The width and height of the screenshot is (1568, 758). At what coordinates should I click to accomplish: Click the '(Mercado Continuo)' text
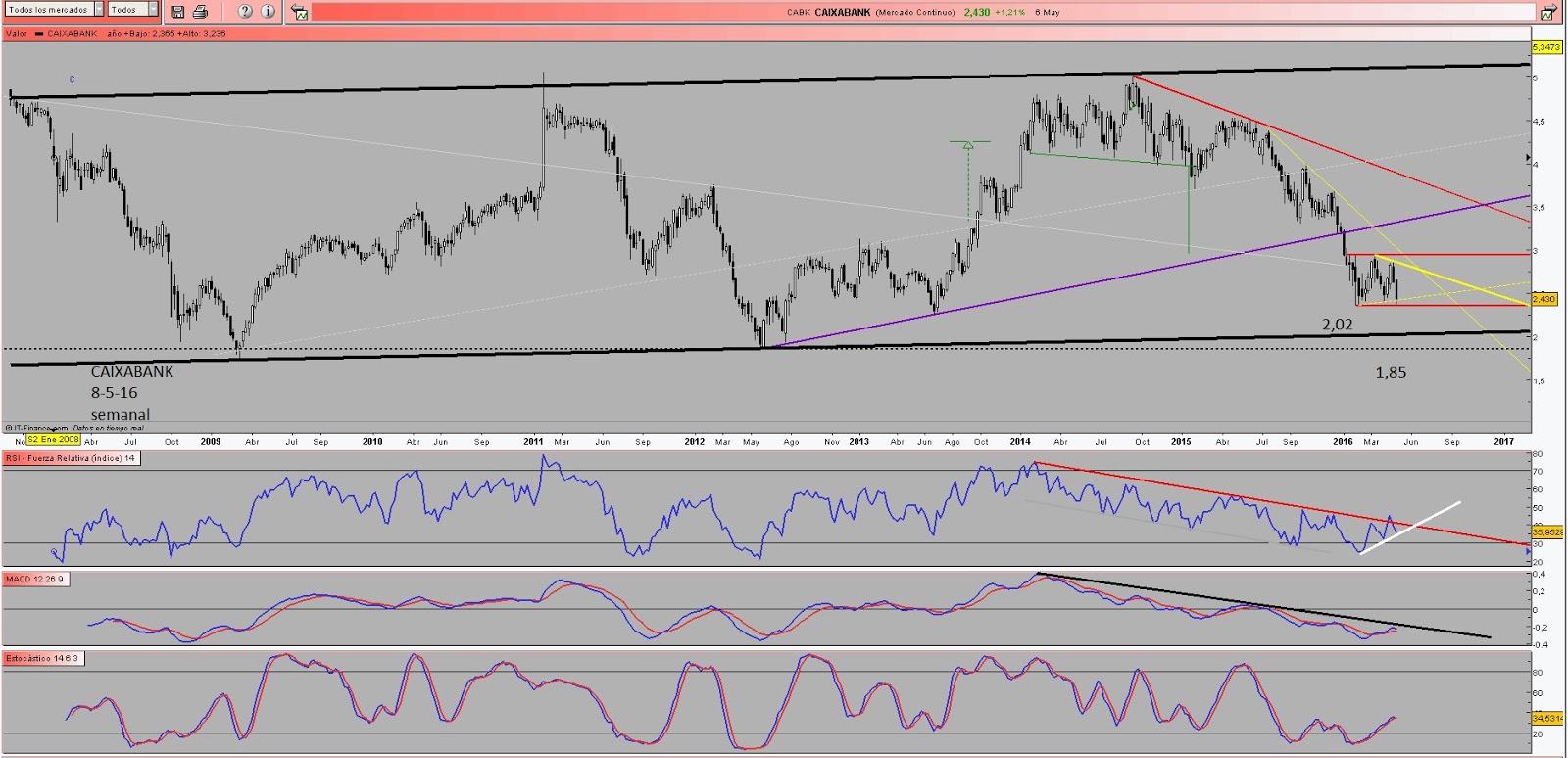coord(915,13)
